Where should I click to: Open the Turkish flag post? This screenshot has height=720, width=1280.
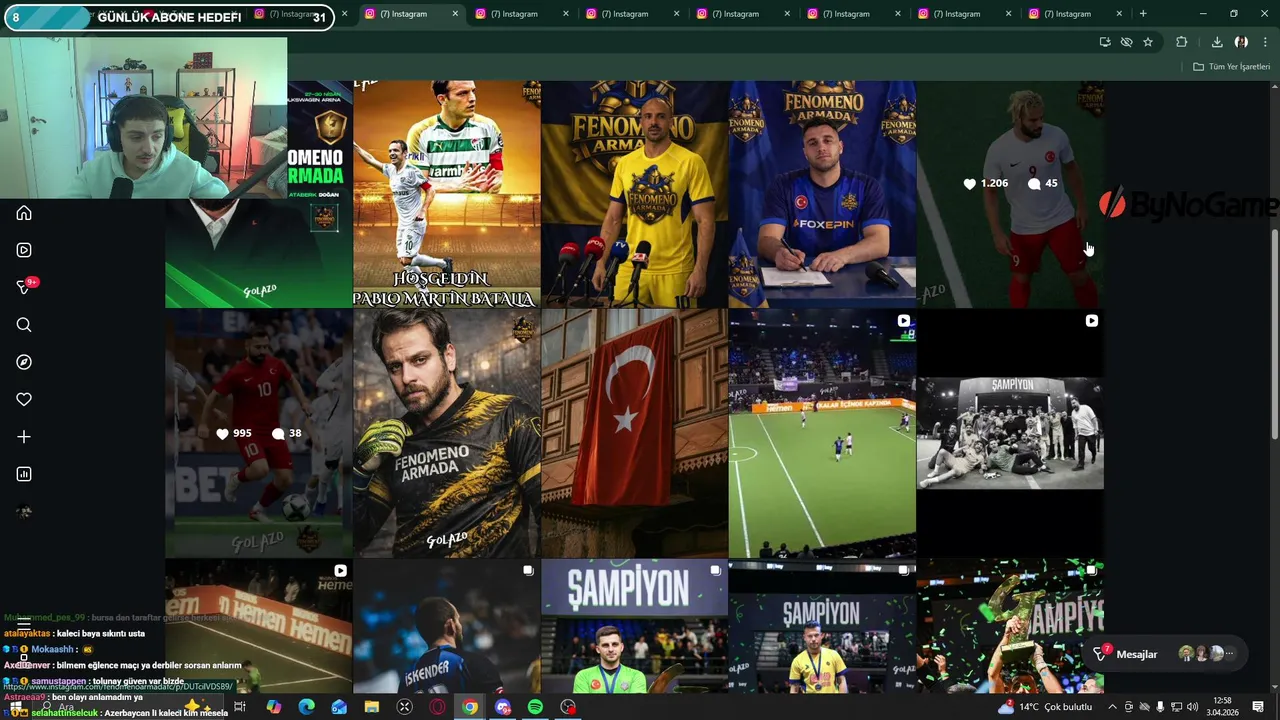(634, 433)
